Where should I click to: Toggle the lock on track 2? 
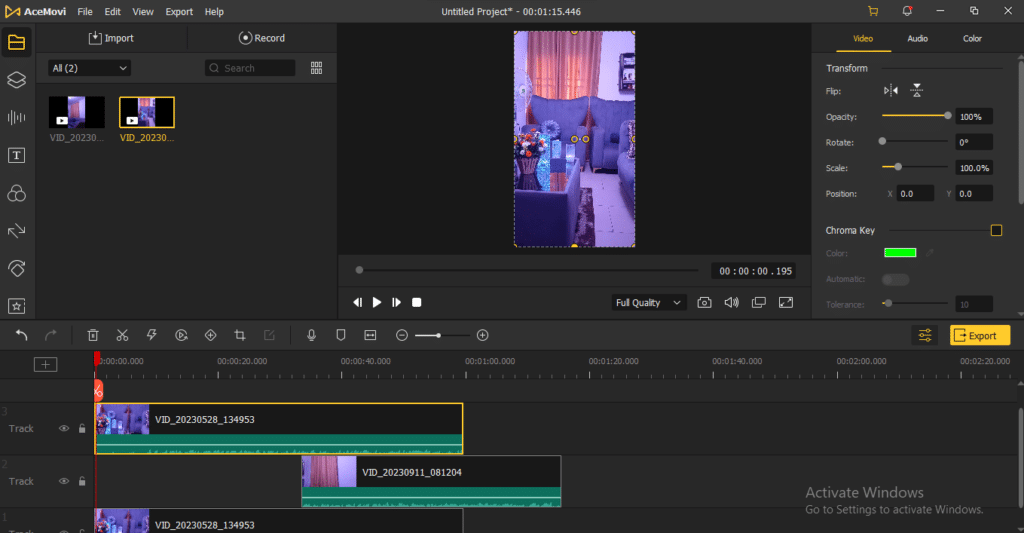pos(82,481)
